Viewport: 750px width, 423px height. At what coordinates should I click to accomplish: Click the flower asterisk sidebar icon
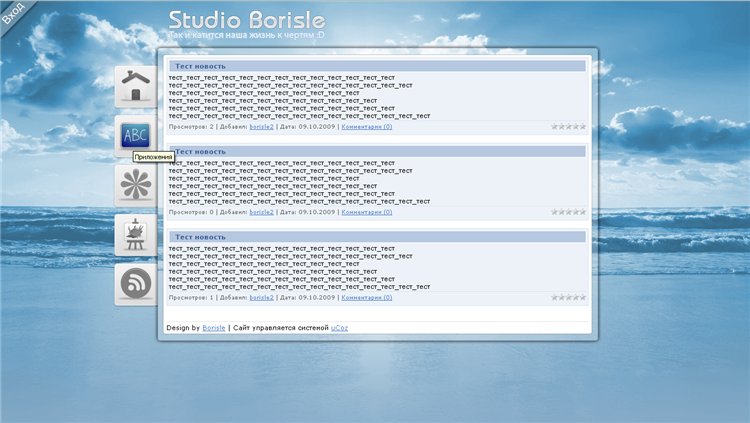pos(136,185)
